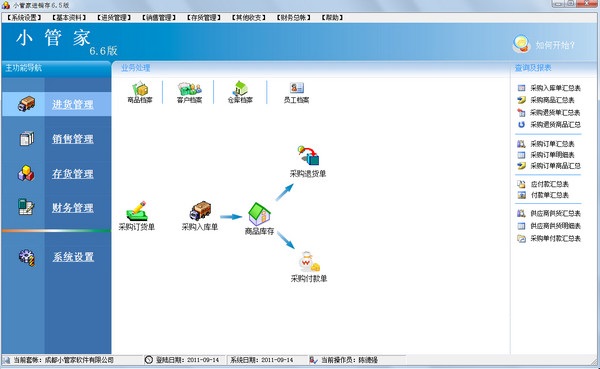The image size is (600, 369).
Task: Select 存货管理 in the navigation sidebar
Action: [x=73, y=174]
